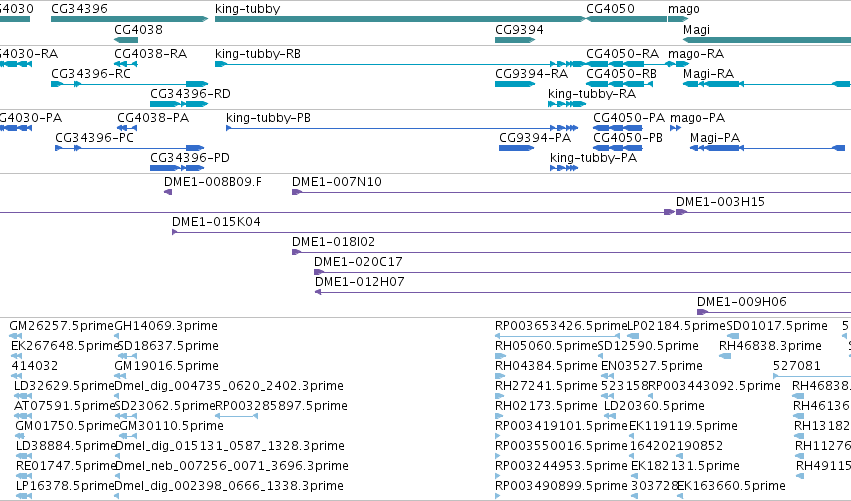The image size is (851, 501).
Task: Click the Magi-RA transcript feature
Action: [767, 84]
